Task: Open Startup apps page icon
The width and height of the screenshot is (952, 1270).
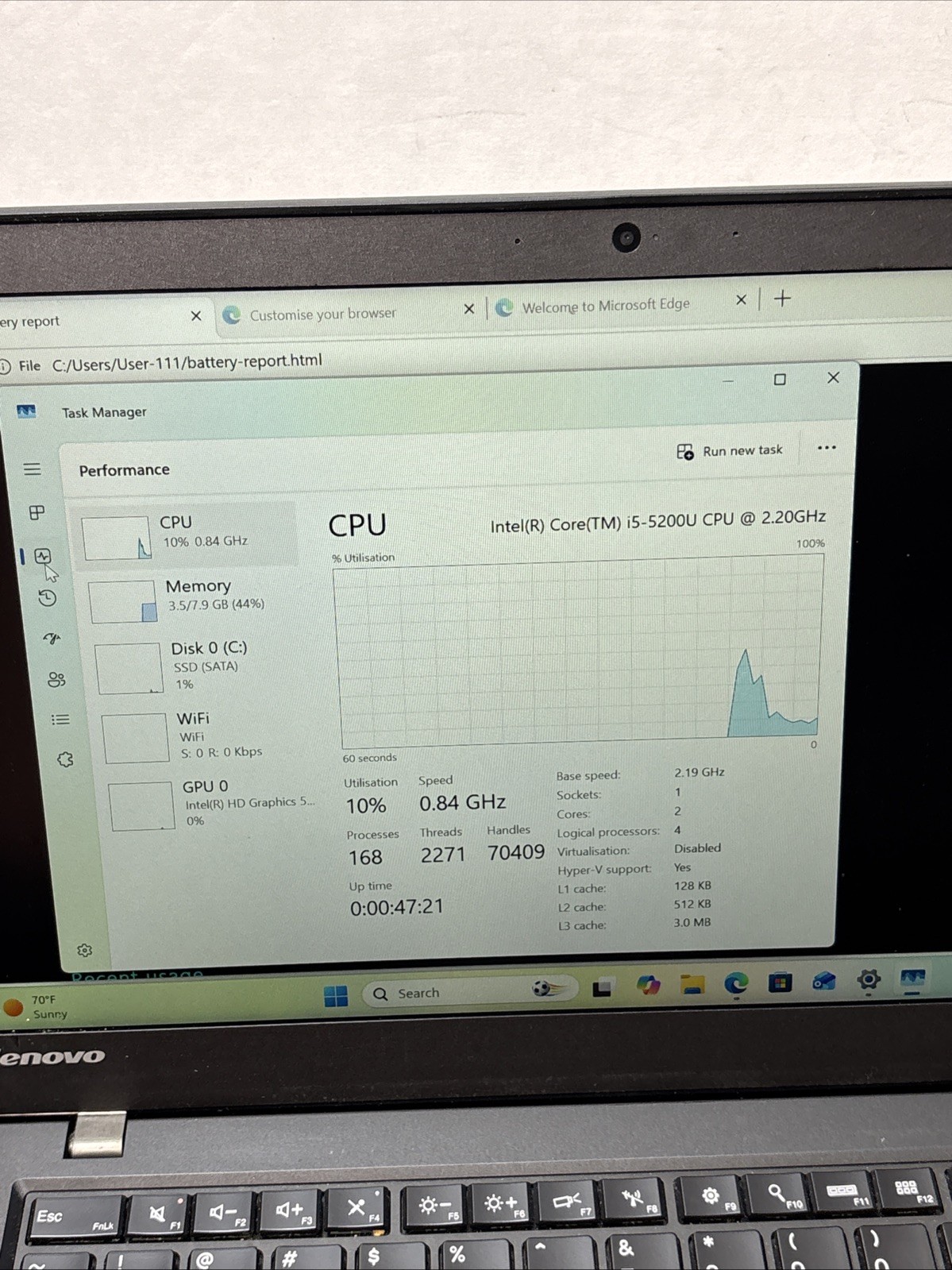Action: [52, 639]
